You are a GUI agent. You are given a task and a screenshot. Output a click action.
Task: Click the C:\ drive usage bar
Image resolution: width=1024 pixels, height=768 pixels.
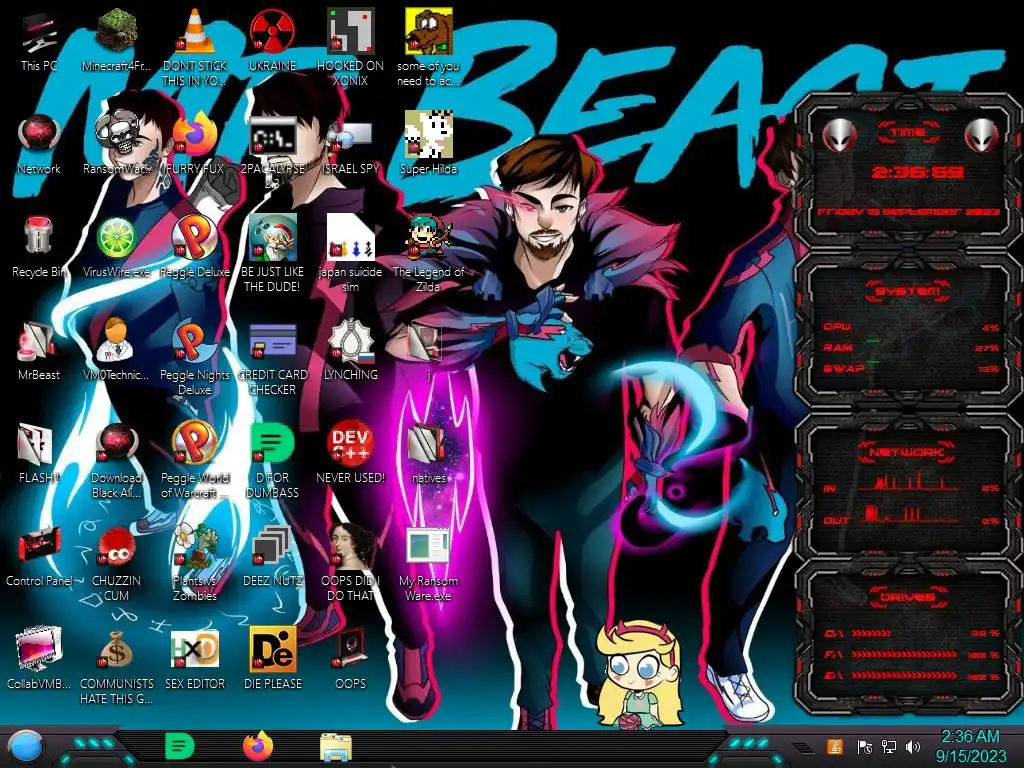(x=871, y=633)
